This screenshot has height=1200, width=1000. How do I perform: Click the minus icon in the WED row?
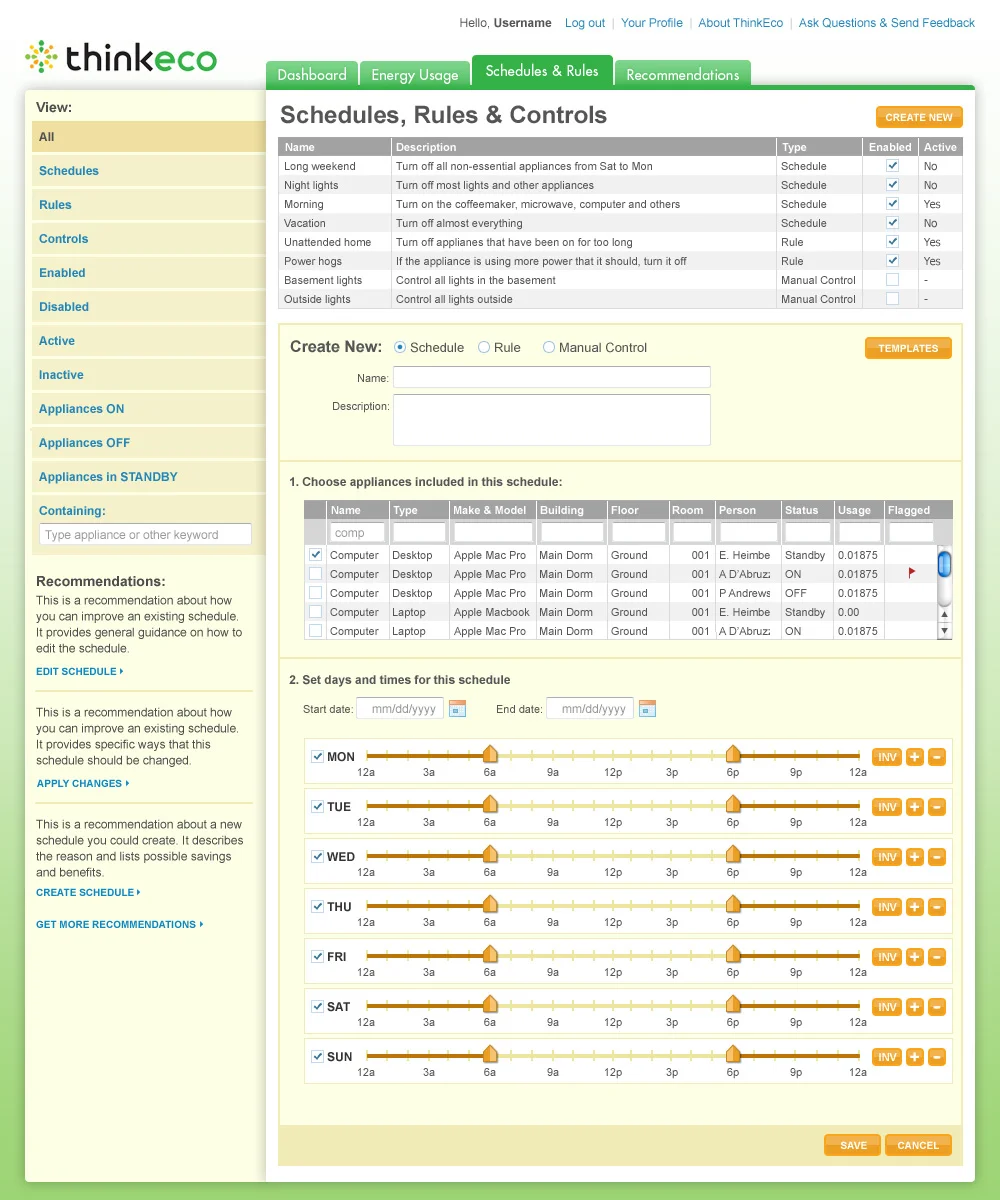pos(937,857)
